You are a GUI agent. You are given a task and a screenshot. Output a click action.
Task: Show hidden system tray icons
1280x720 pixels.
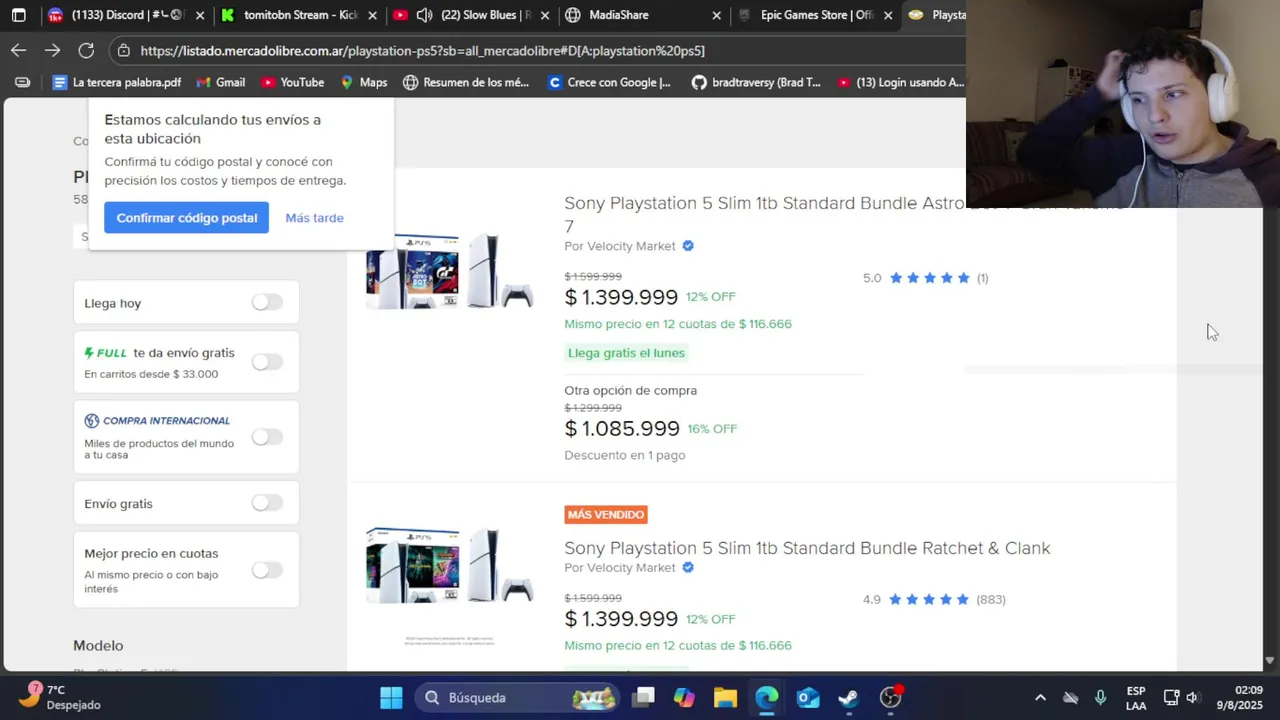tap(1040, 697)
